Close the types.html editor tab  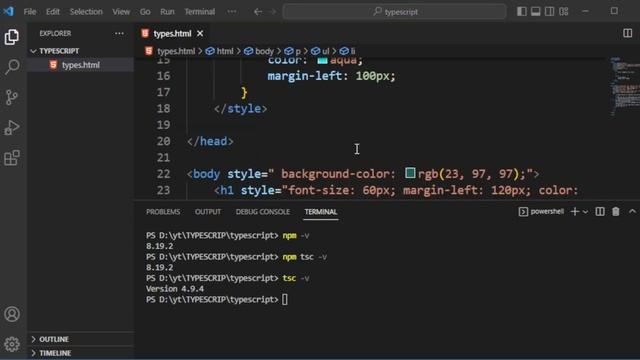[200, 33]
